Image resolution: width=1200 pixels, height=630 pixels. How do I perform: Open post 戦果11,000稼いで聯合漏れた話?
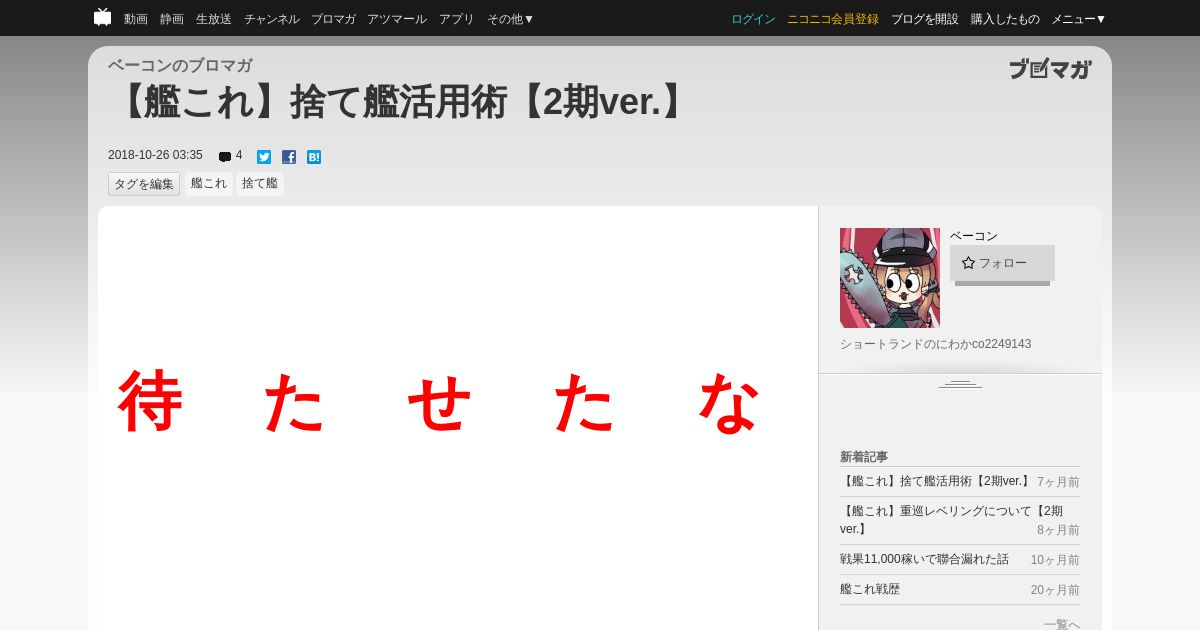924,559
